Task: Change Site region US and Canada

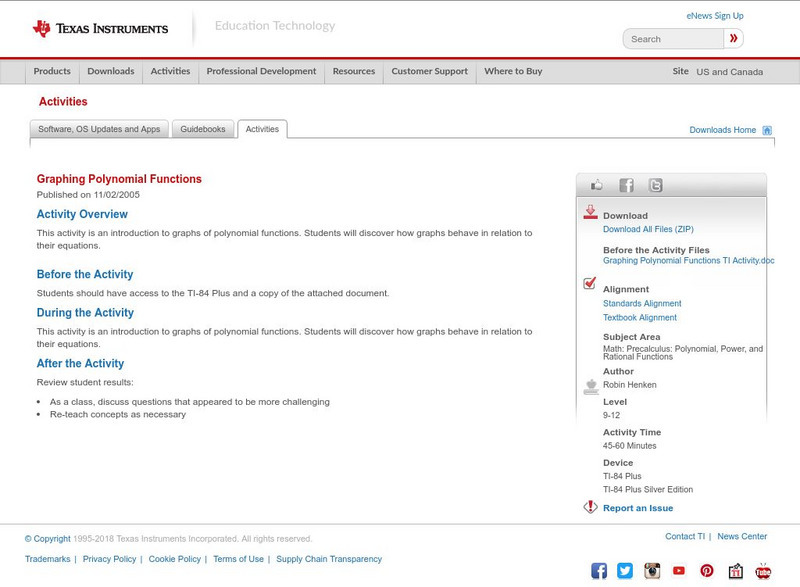Action: [x=730, y=72]
